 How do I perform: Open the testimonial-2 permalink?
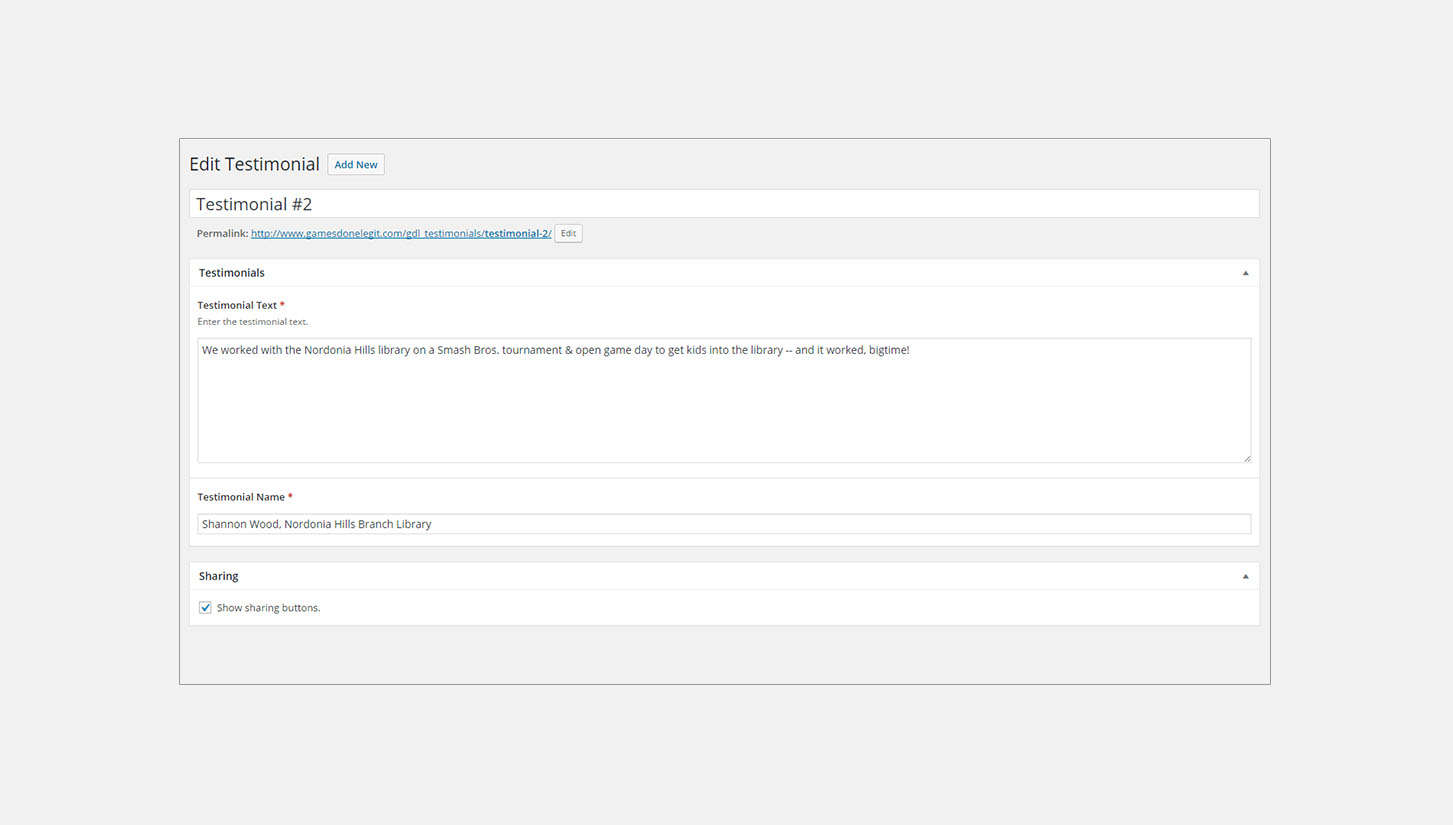click(400, 233)
